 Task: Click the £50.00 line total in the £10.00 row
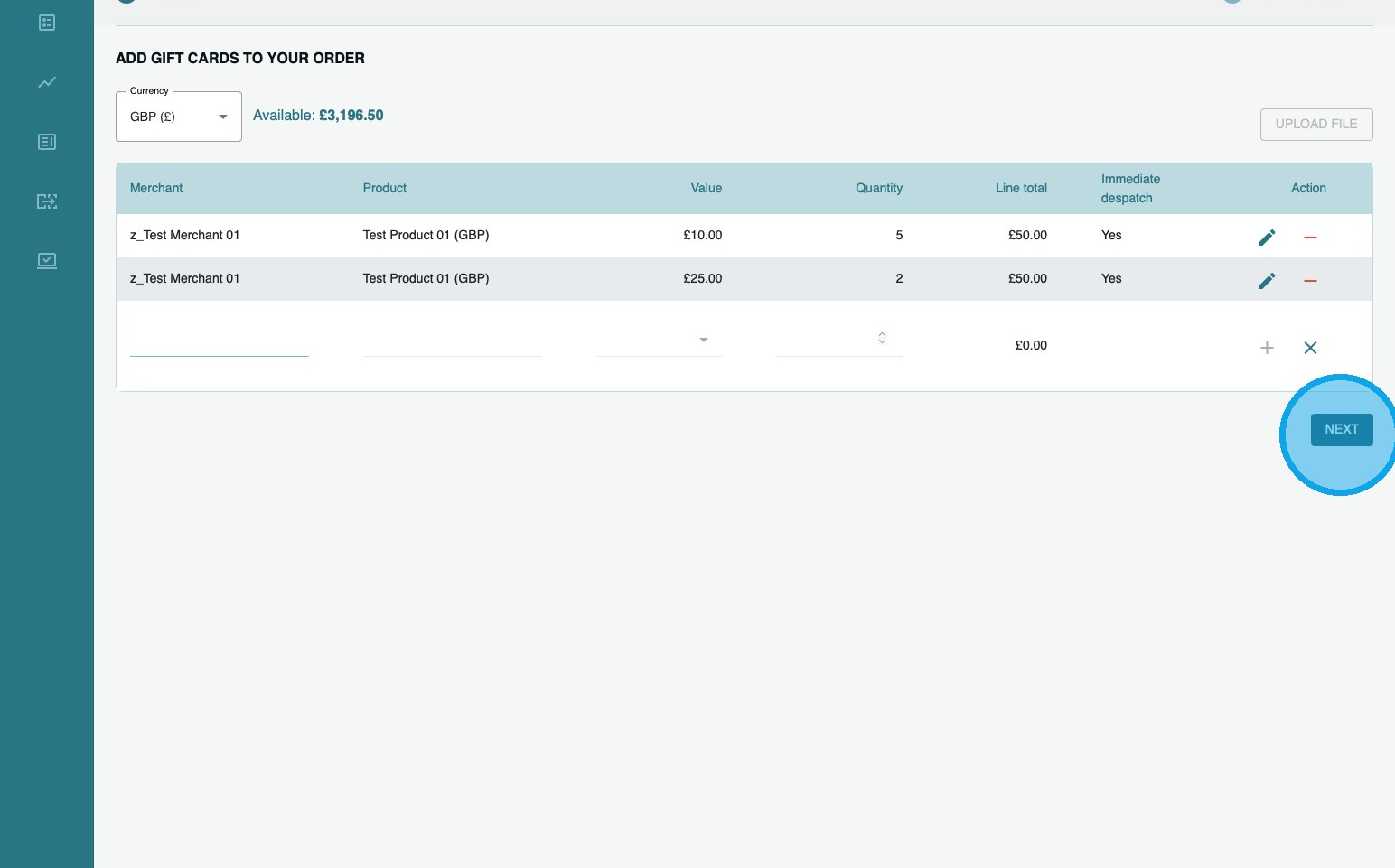1028,235
